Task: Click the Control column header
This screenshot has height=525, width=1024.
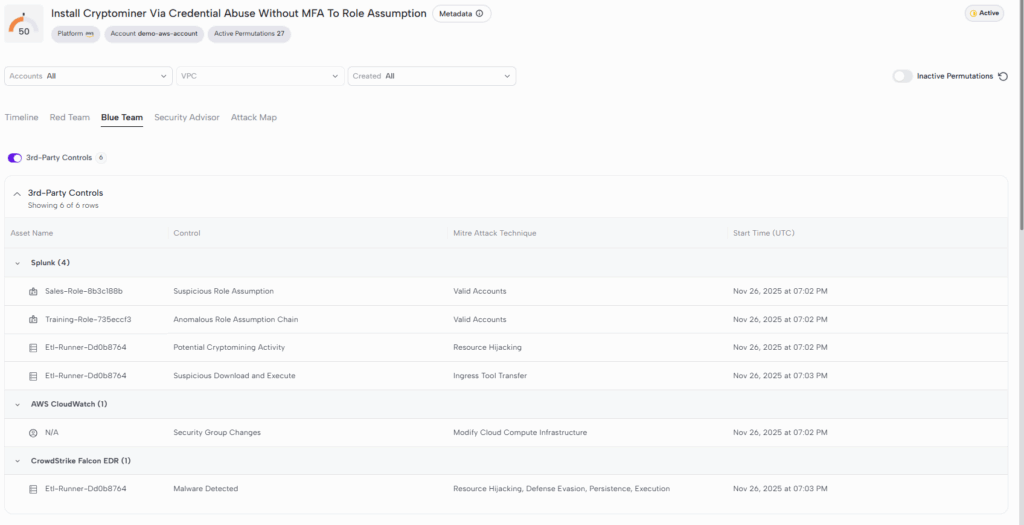Action: [187, 233]
